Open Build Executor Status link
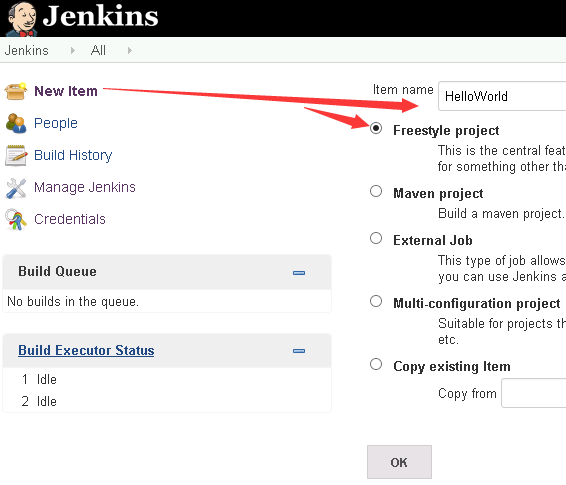 [x=86, y=350]
